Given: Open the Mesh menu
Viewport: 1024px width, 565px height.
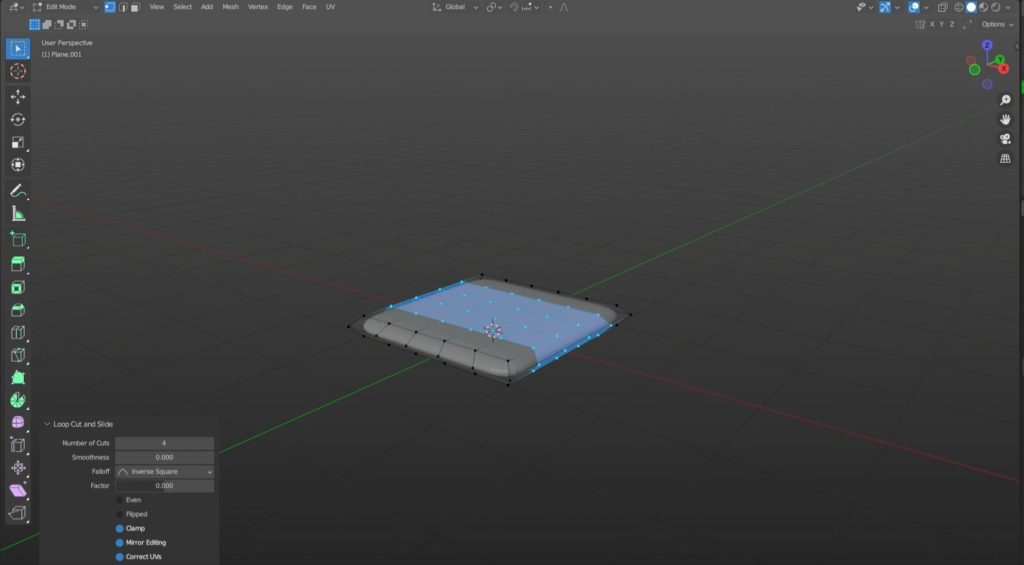Looking at the screenshot, I should tap(230, 7).
